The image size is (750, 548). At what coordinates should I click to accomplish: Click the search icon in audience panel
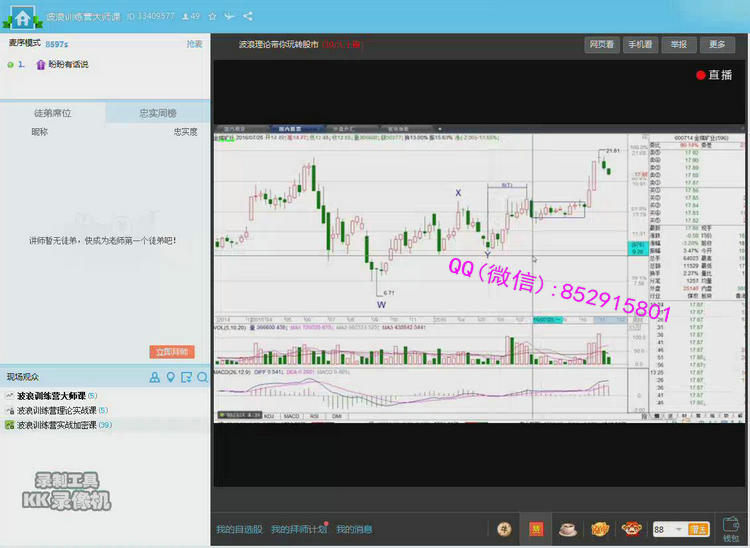pos(202,377)
